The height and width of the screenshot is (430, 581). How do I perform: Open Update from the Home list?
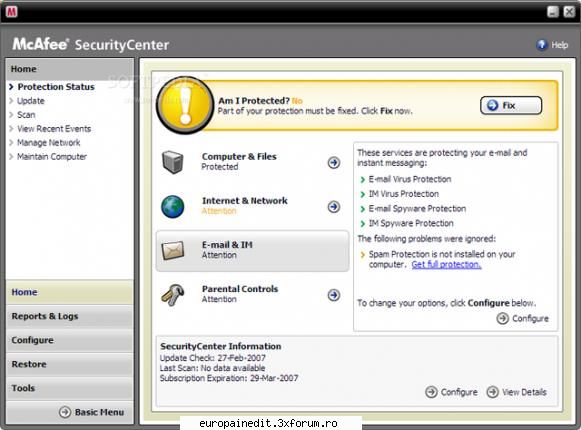pos(31,101)
